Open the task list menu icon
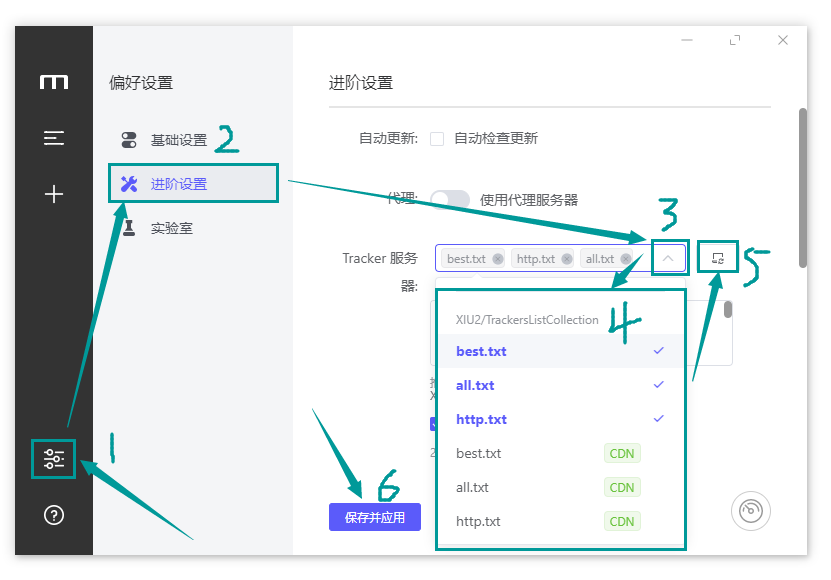831x580 pixels. point(54,138)
